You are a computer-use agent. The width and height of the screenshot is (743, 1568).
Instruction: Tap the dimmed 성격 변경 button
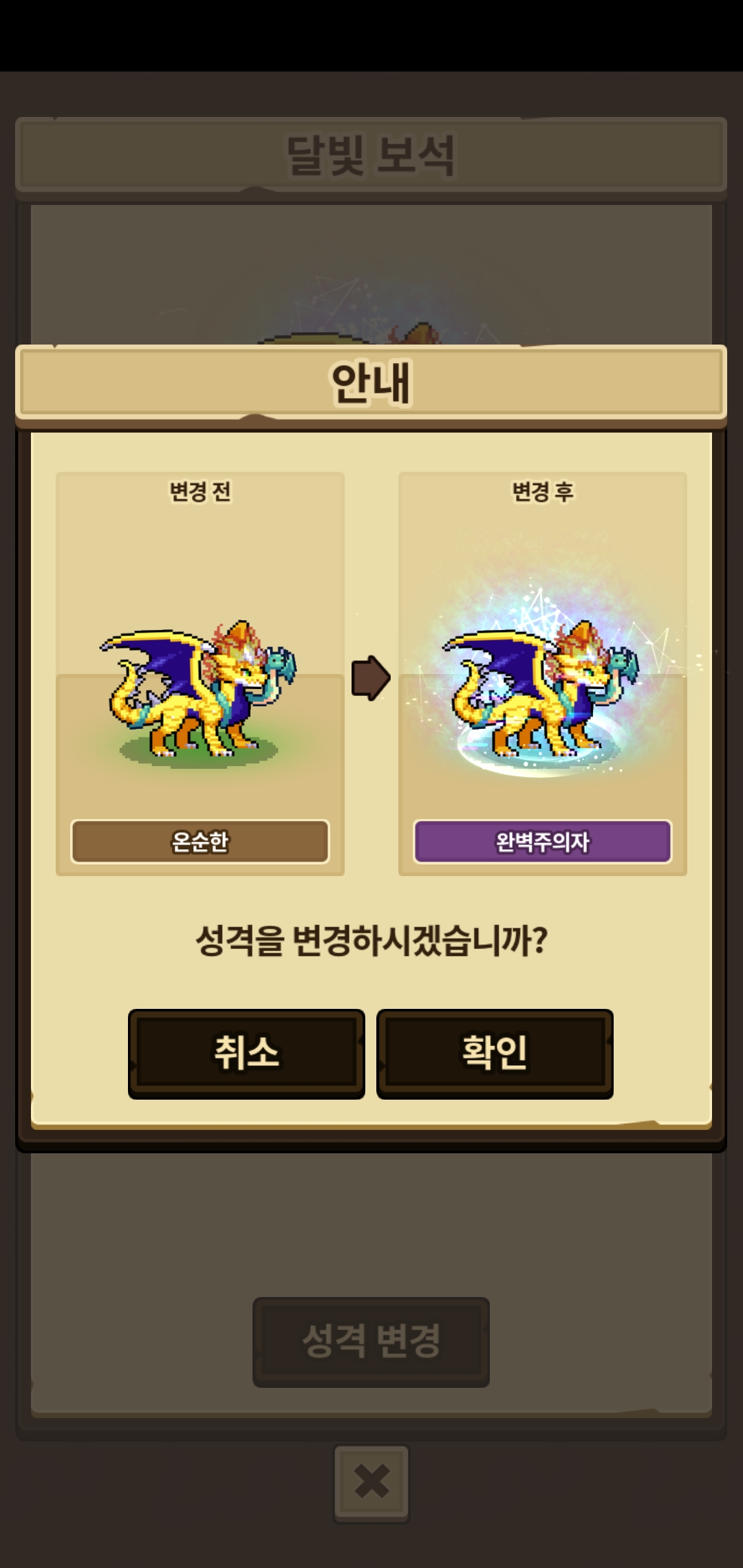pyautogui.click(x=371, y=1342)
